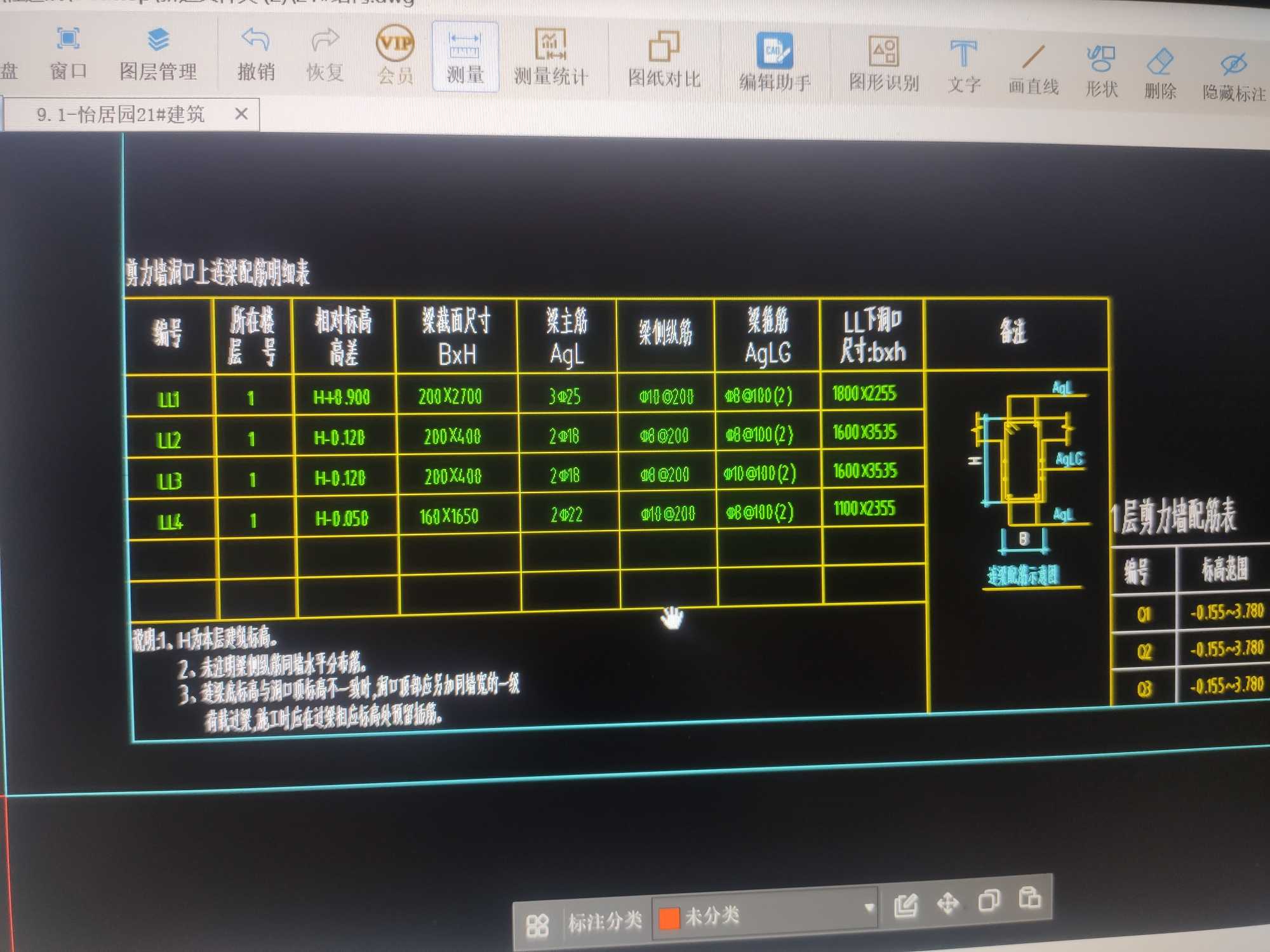1270x952 pixels.
Task: Click the orange color swatch next to 未分类
Action: tap(687, 921)
